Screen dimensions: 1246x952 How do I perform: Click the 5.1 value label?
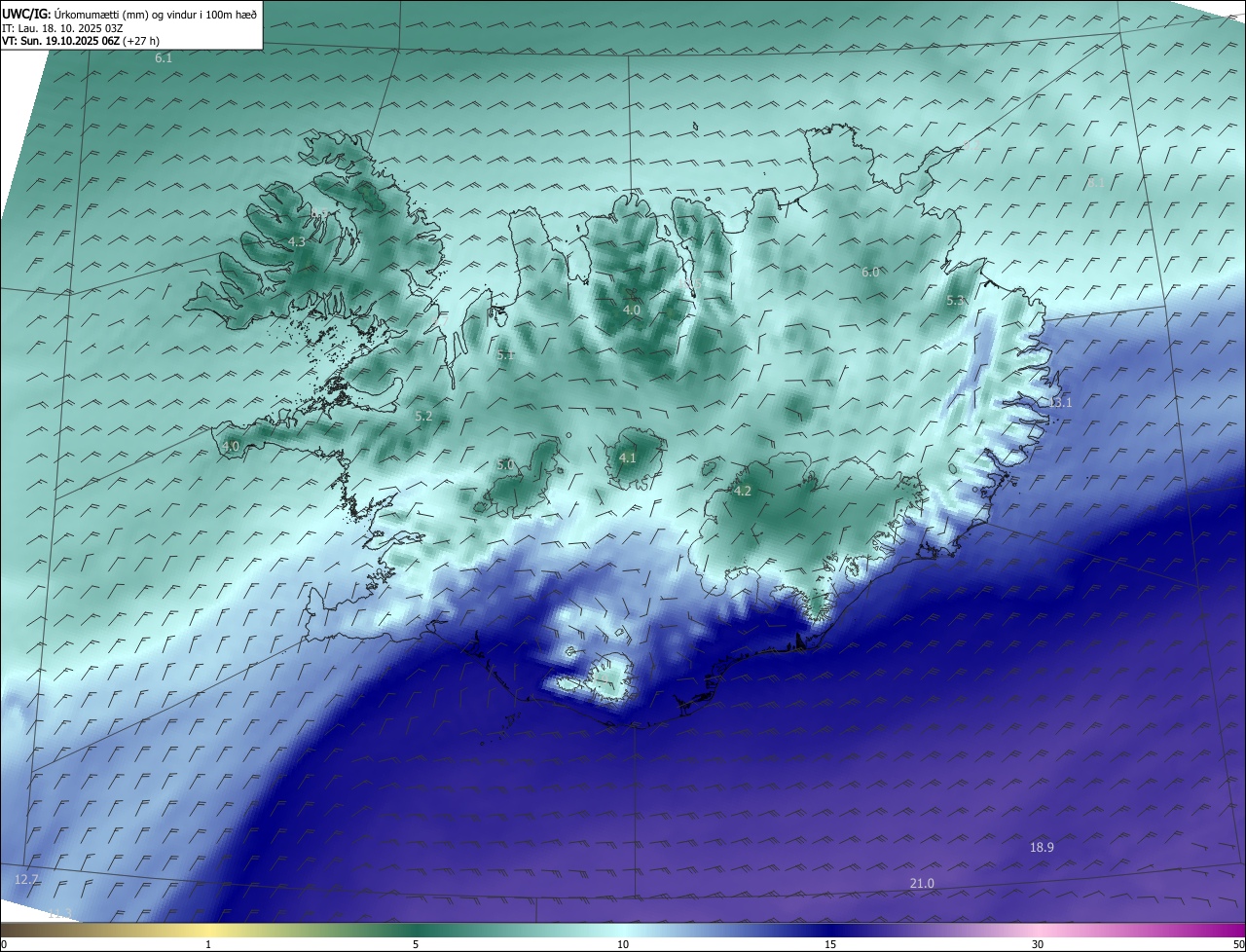coord(505,356)
